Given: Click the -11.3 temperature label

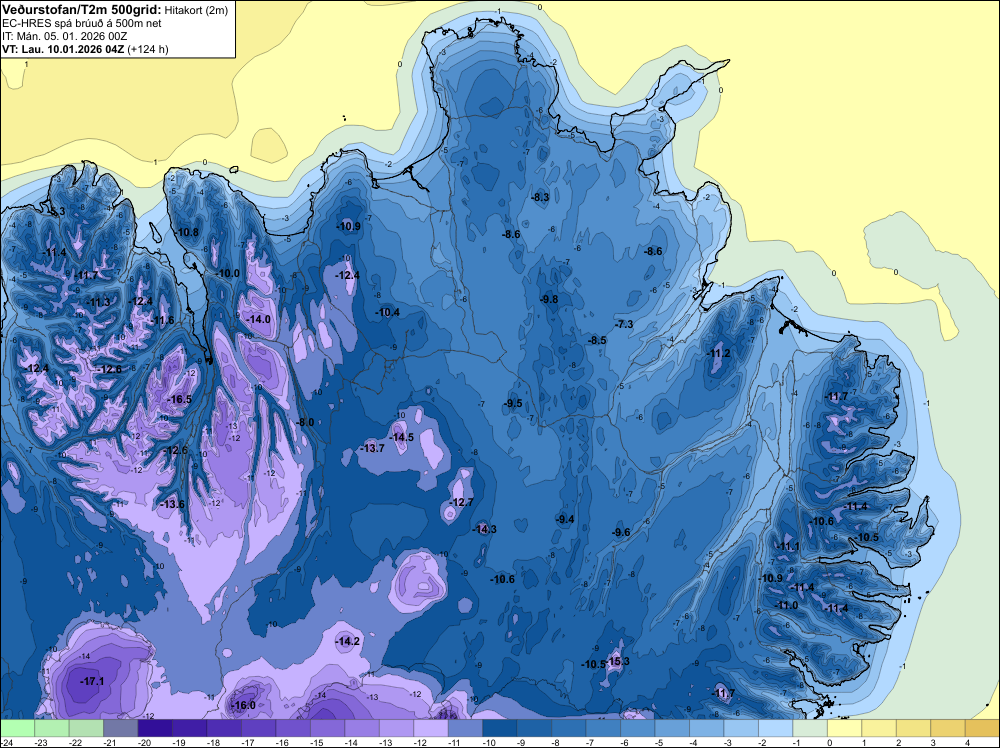Looking at the screenshot, I should pyautogui.click(x=98, y=302).
